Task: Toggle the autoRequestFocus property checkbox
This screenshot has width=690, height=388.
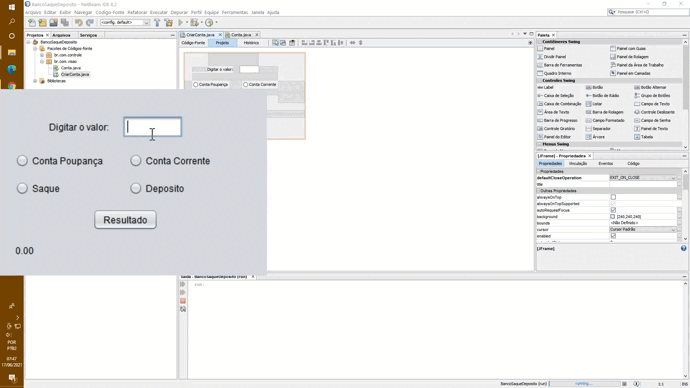Action: point(613,210)
